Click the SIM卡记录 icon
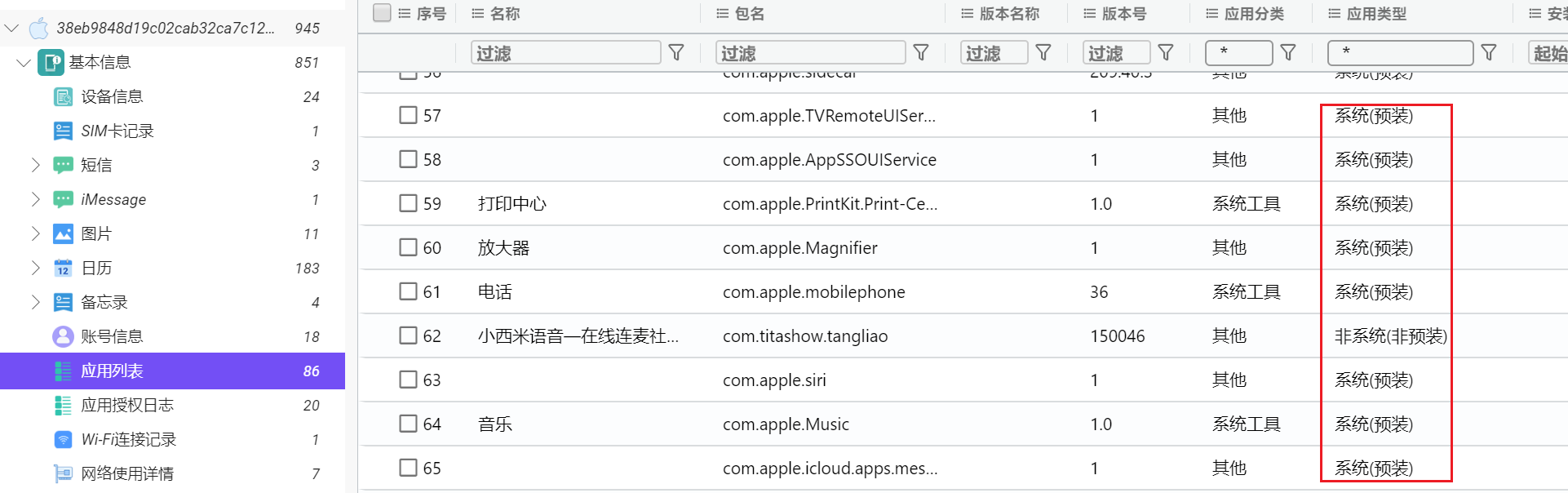This screenshot has height=493, width=1568. pos(63,131)
